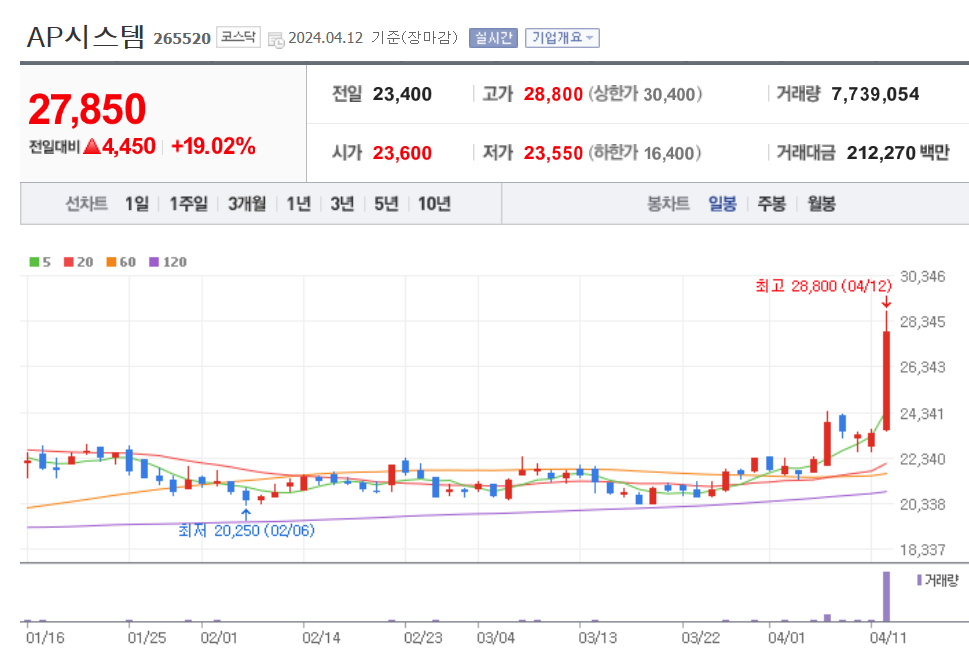Viewport: 969px width, 669px height.
Task: Click the 24,341 price axis label
Action: click(x=923, y=414)
